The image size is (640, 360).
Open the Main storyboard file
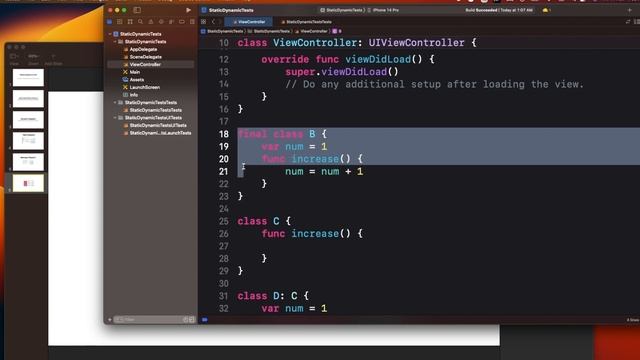[134, 72]
